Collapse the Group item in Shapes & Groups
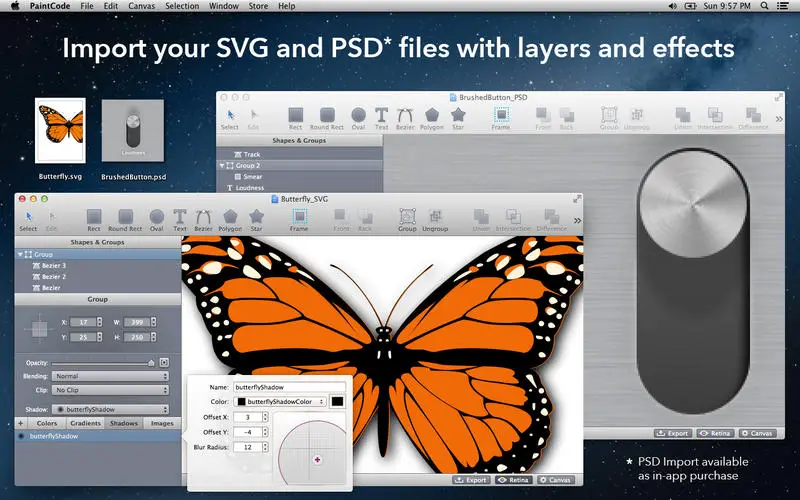 pyautogui.click(x=20, y=254)
